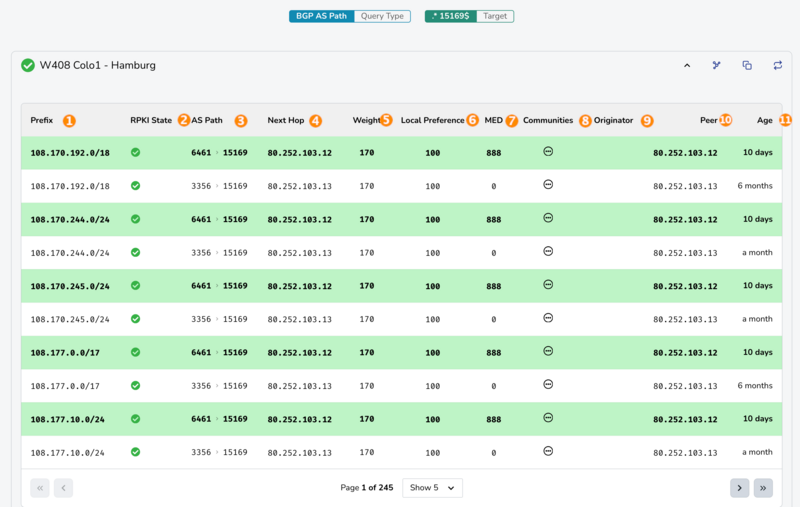Click the AS Path column header
Viewport: 800px width, 507px height.
pyautogui.click(x=207, y=120)
